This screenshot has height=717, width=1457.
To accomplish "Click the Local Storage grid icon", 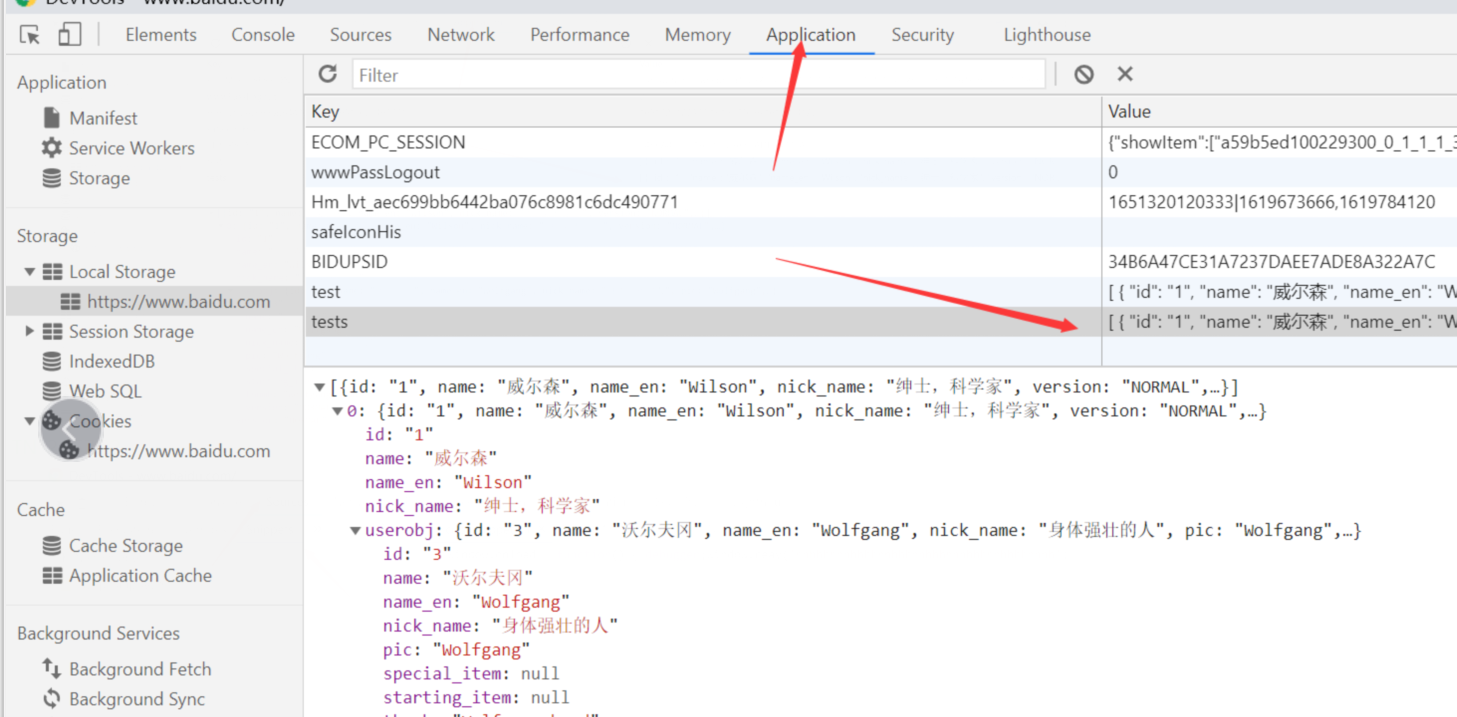I will coord(52,272).
